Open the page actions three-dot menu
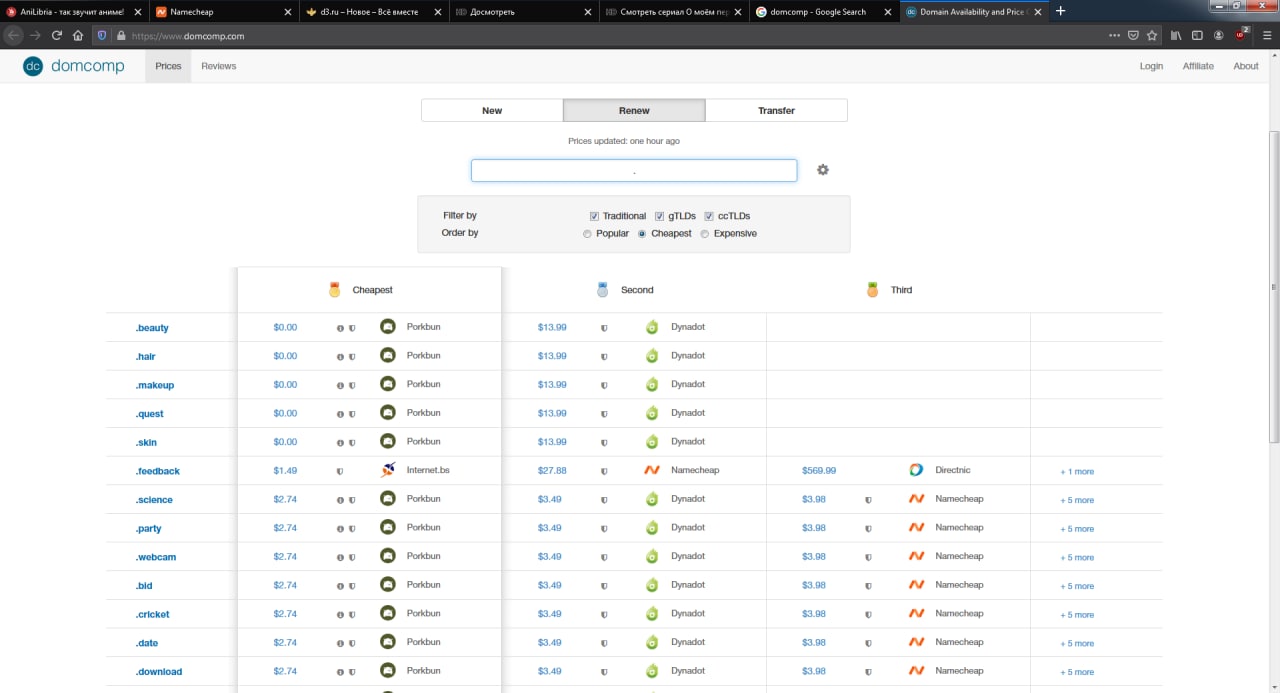The height and width of the screenshot is (693, 1280). [x=1115, y=35]
